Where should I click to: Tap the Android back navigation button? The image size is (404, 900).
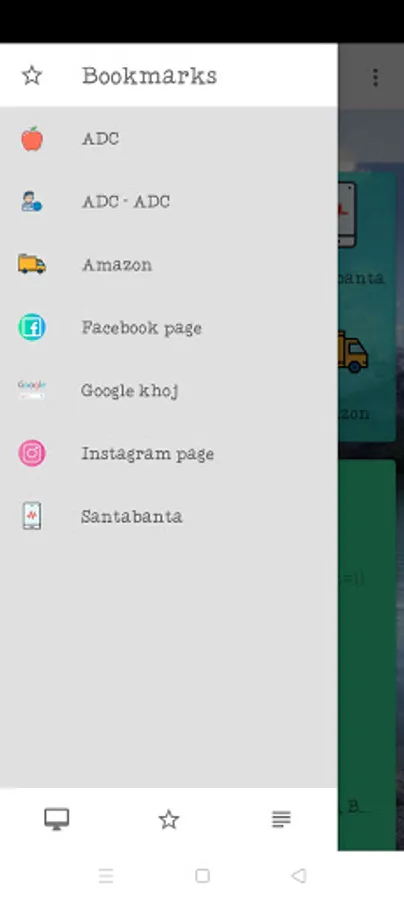click(x=298, y=875)
